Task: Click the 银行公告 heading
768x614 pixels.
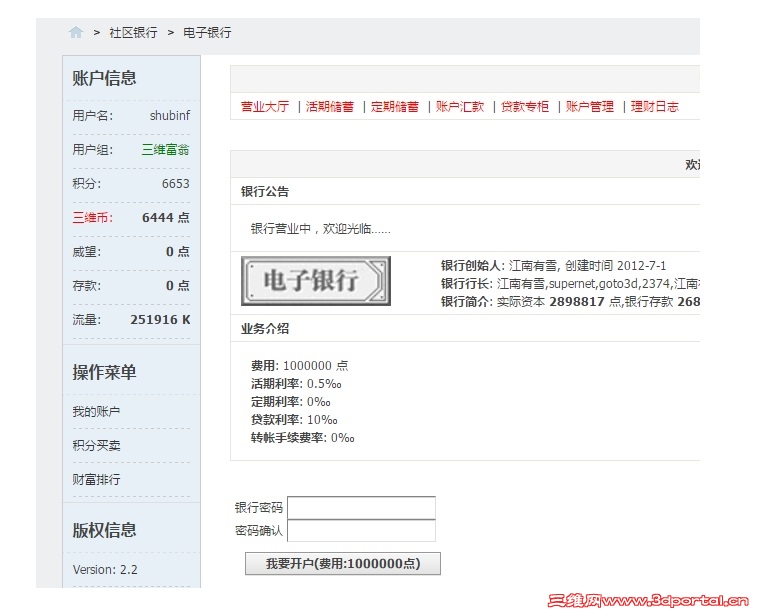Action: point(265,191)
